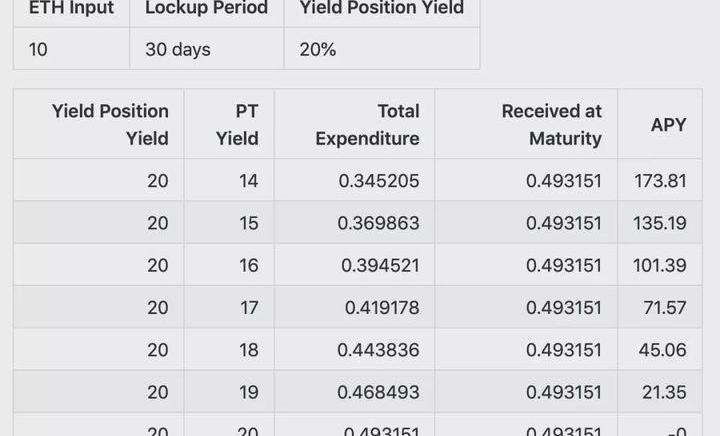Click the APY value 101.39
Viewport: 720px width, 436px height.
[660, 265]
